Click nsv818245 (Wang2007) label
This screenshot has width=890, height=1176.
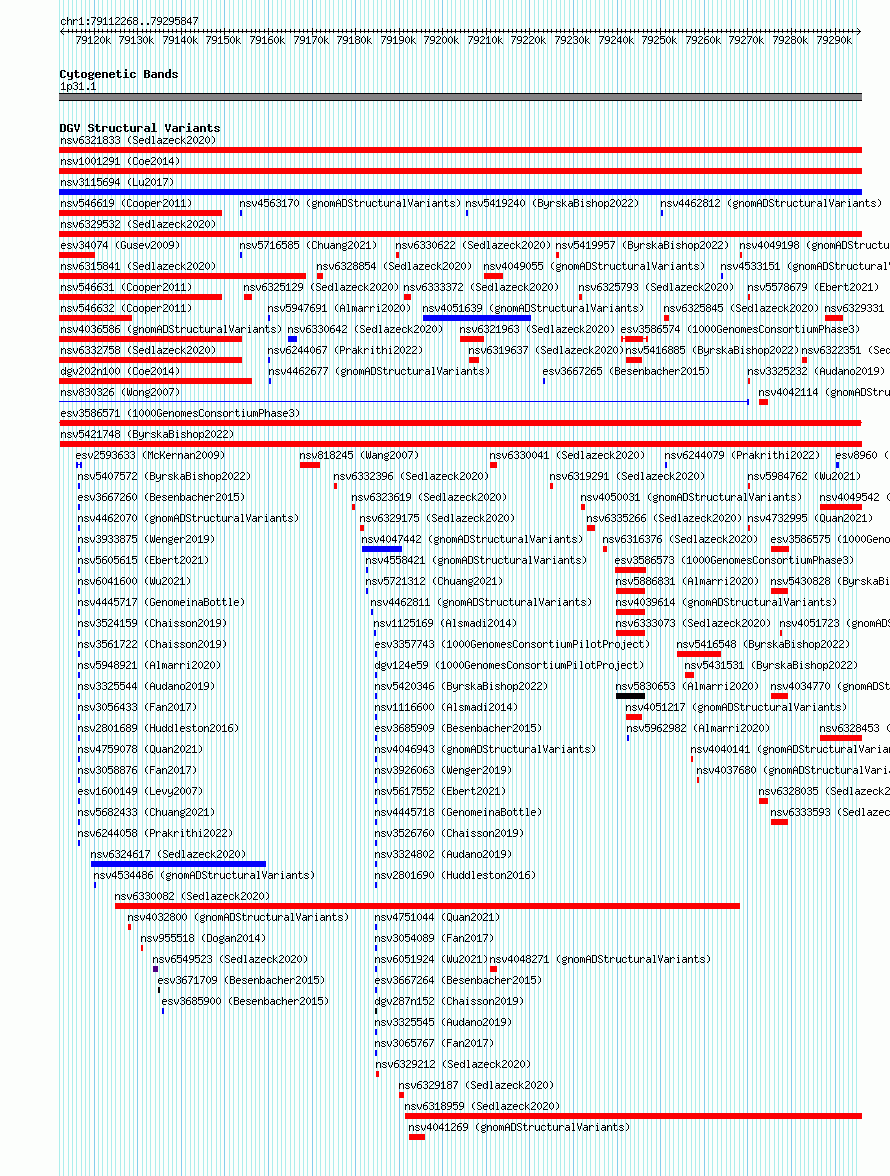point(359,455)
